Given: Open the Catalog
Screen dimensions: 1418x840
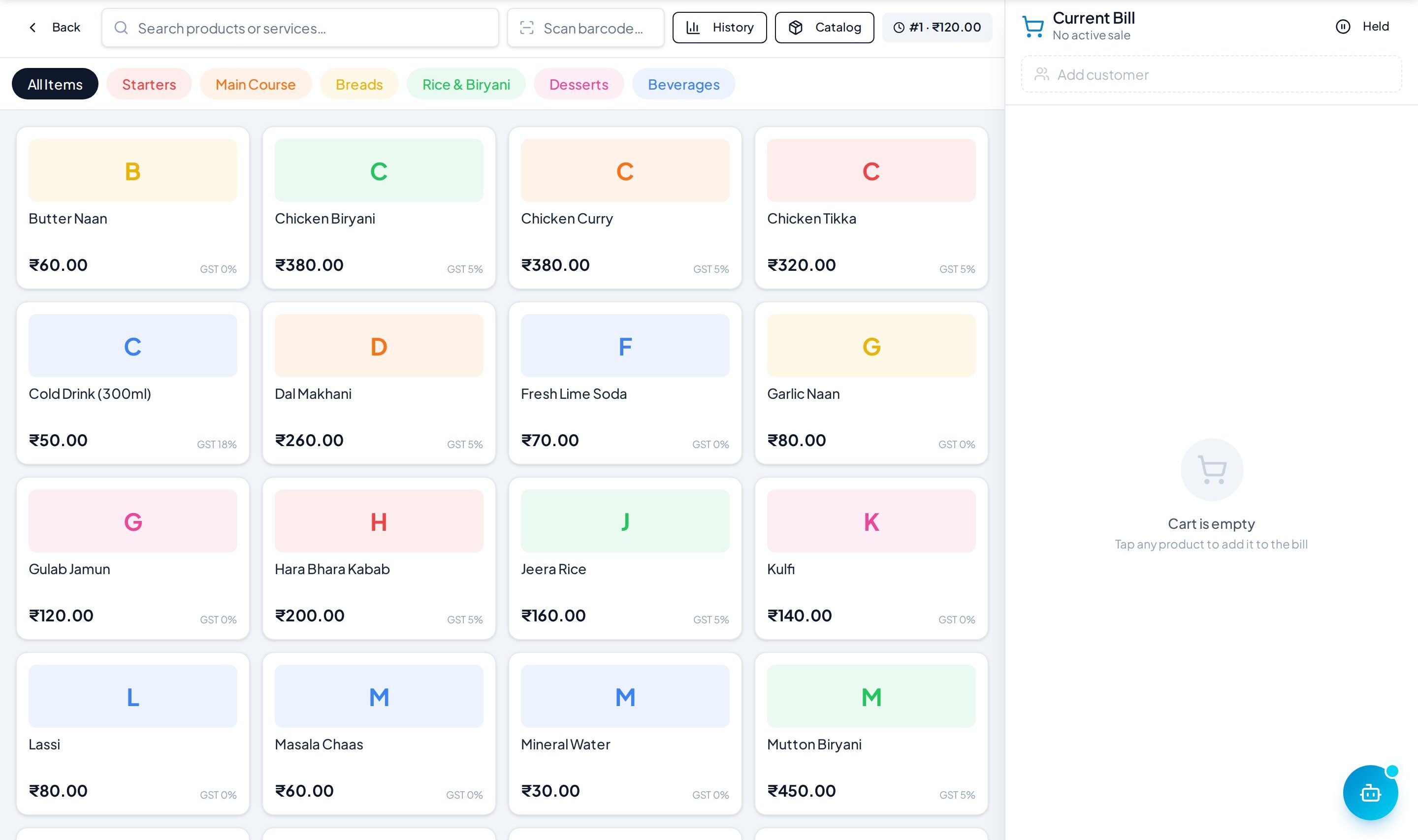Looking at the screenshot, I should [x=824, y=27].
